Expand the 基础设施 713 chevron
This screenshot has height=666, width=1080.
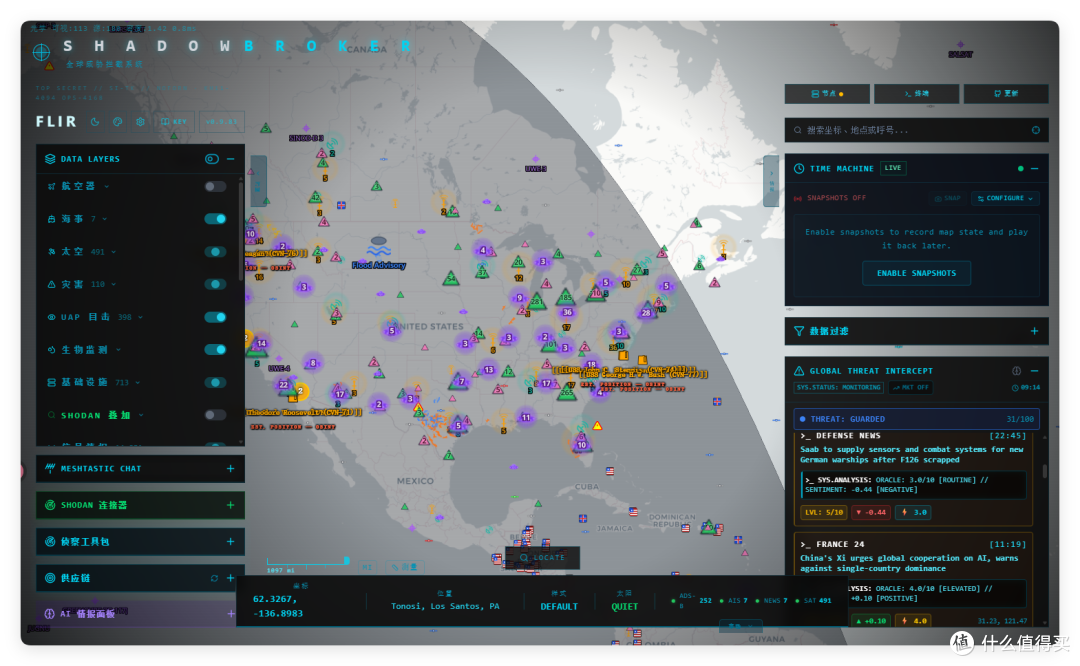point(138,383)
